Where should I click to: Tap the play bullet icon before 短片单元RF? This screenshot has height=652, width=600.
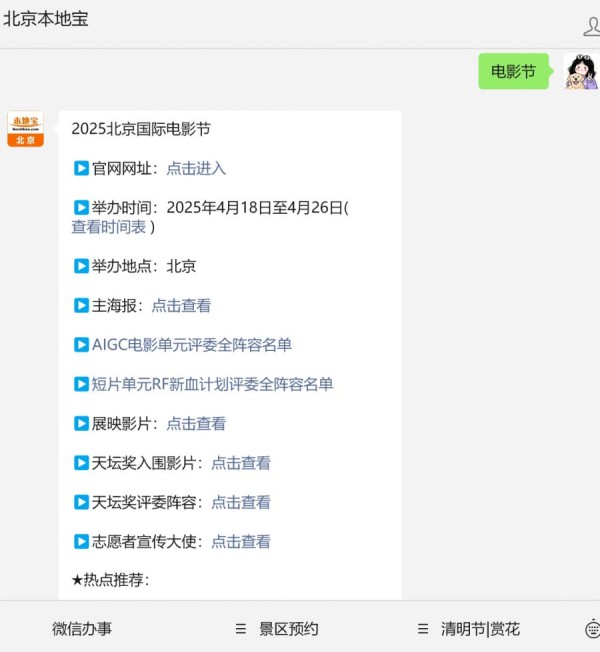coord(81,384)
